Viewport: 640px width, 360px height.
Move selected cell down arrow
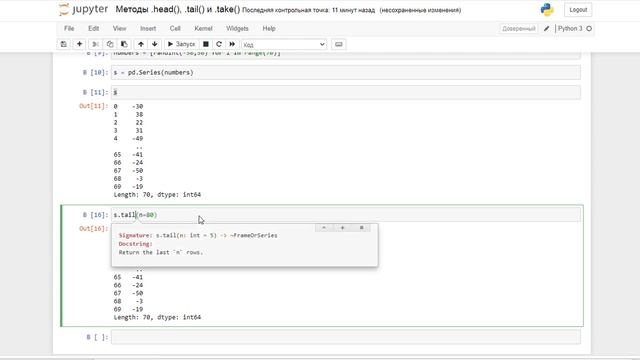tap(155, 44)
